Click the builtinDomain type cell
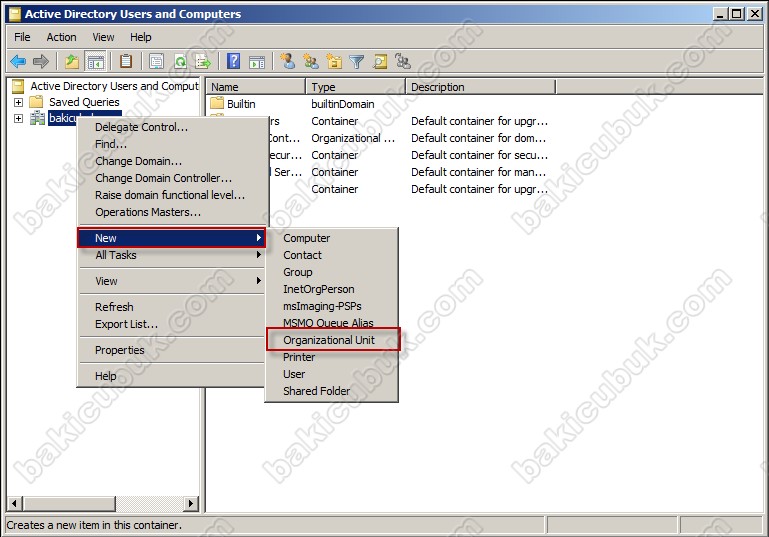The height and width of the screenshot is (537, 769). 342,104
